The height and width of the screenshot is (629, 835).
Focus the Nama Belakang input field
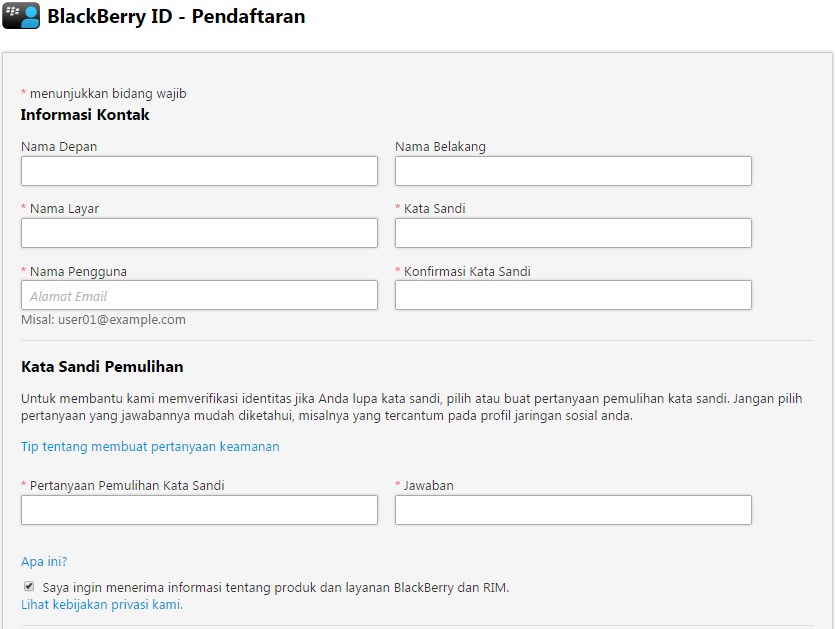[x=573, y=171]
